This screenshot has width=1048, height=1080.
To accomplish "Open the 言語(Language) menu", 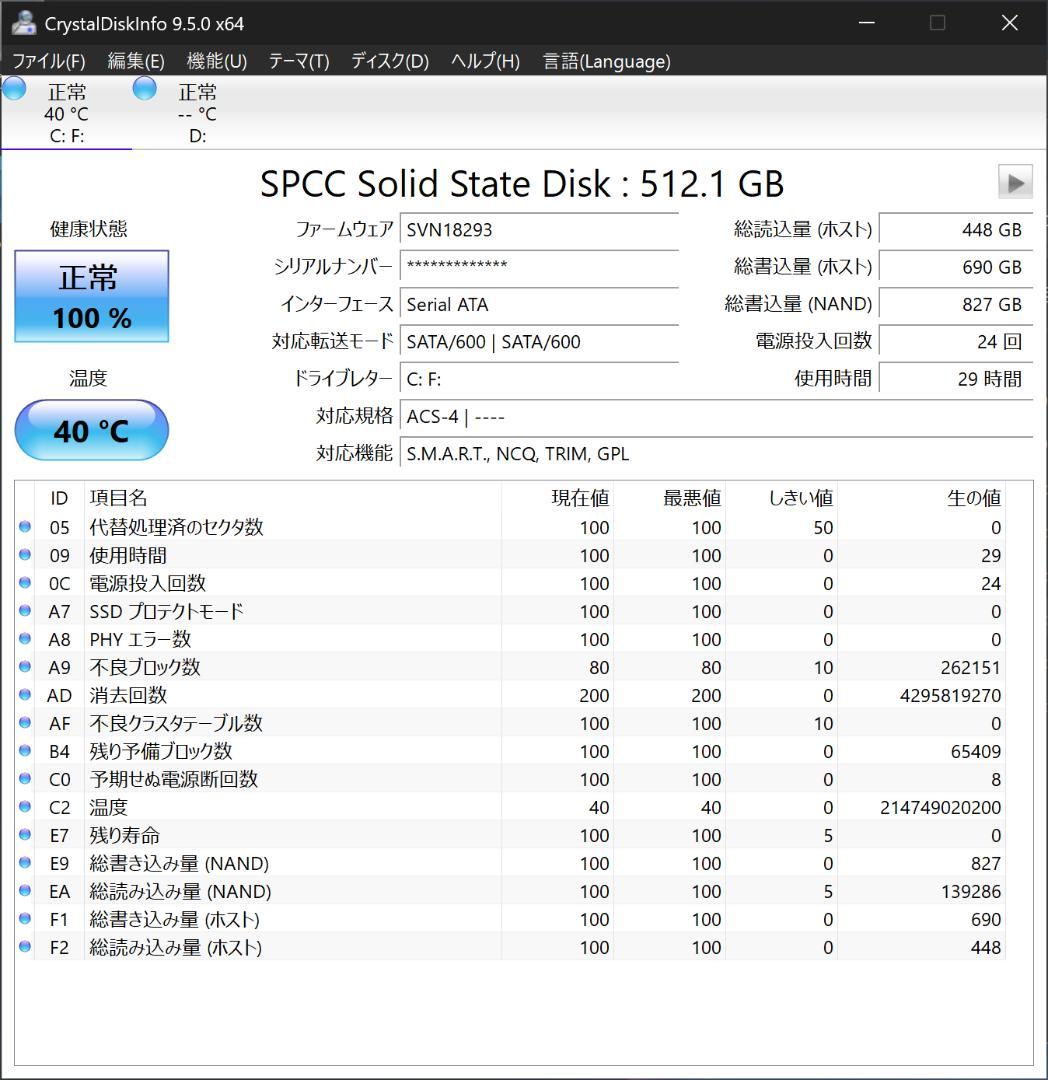I will click(x=607, y=61).
